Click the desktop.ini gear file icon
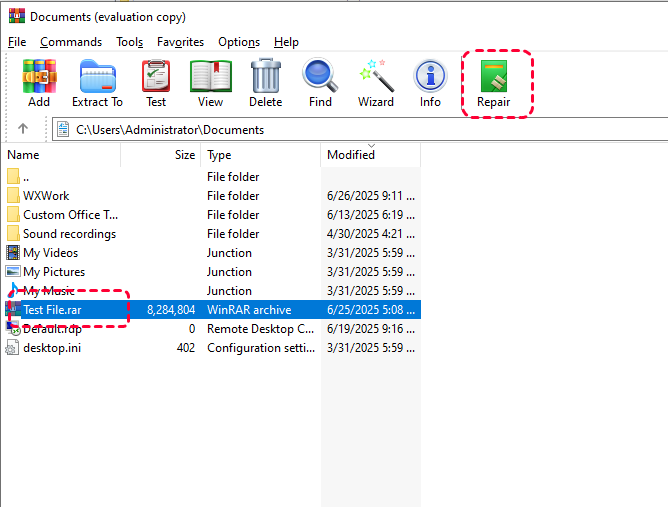668x507 pixels. (x=12, y=348)
